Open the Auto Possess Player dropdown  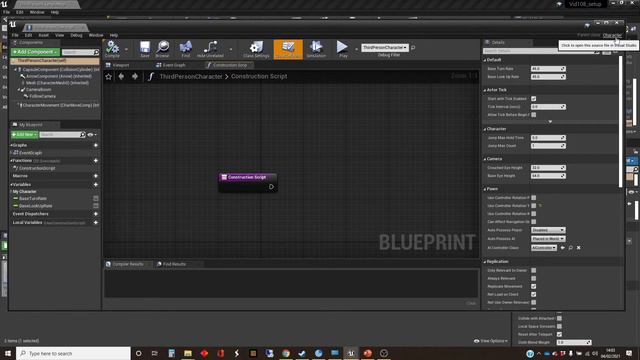548,230
